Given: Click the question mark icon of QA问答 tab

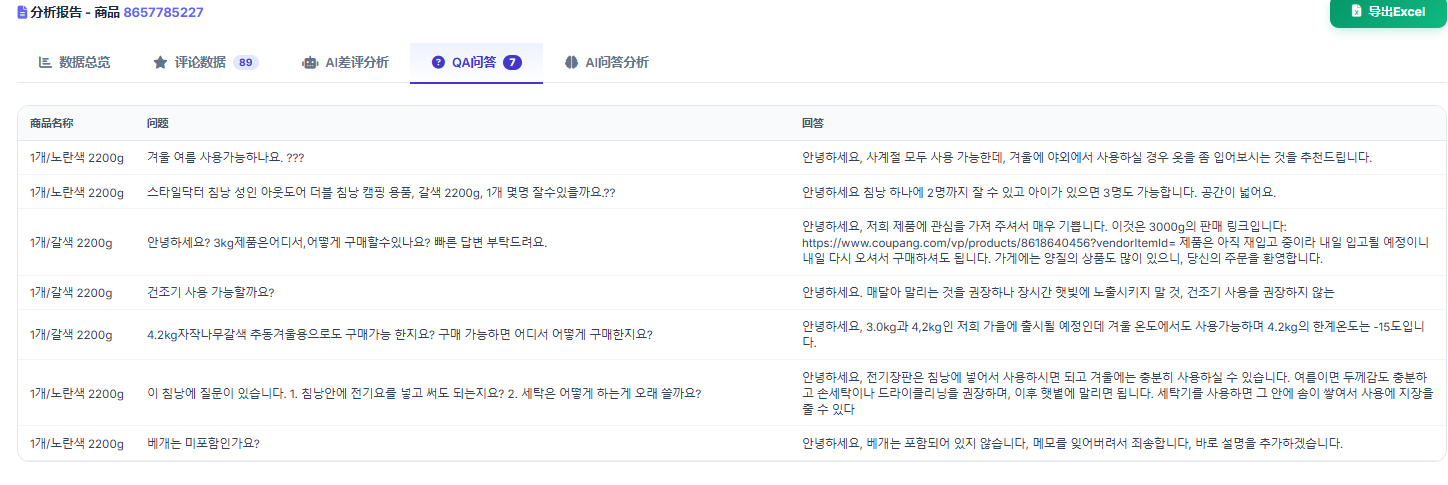Looking at the screenshot, I should point(438,62).
